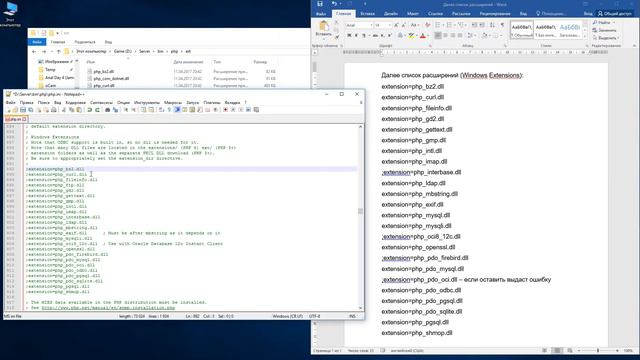Switch to the Design tab in Word
This screenshot has width=640, height=360.
[x=391, y=14]
